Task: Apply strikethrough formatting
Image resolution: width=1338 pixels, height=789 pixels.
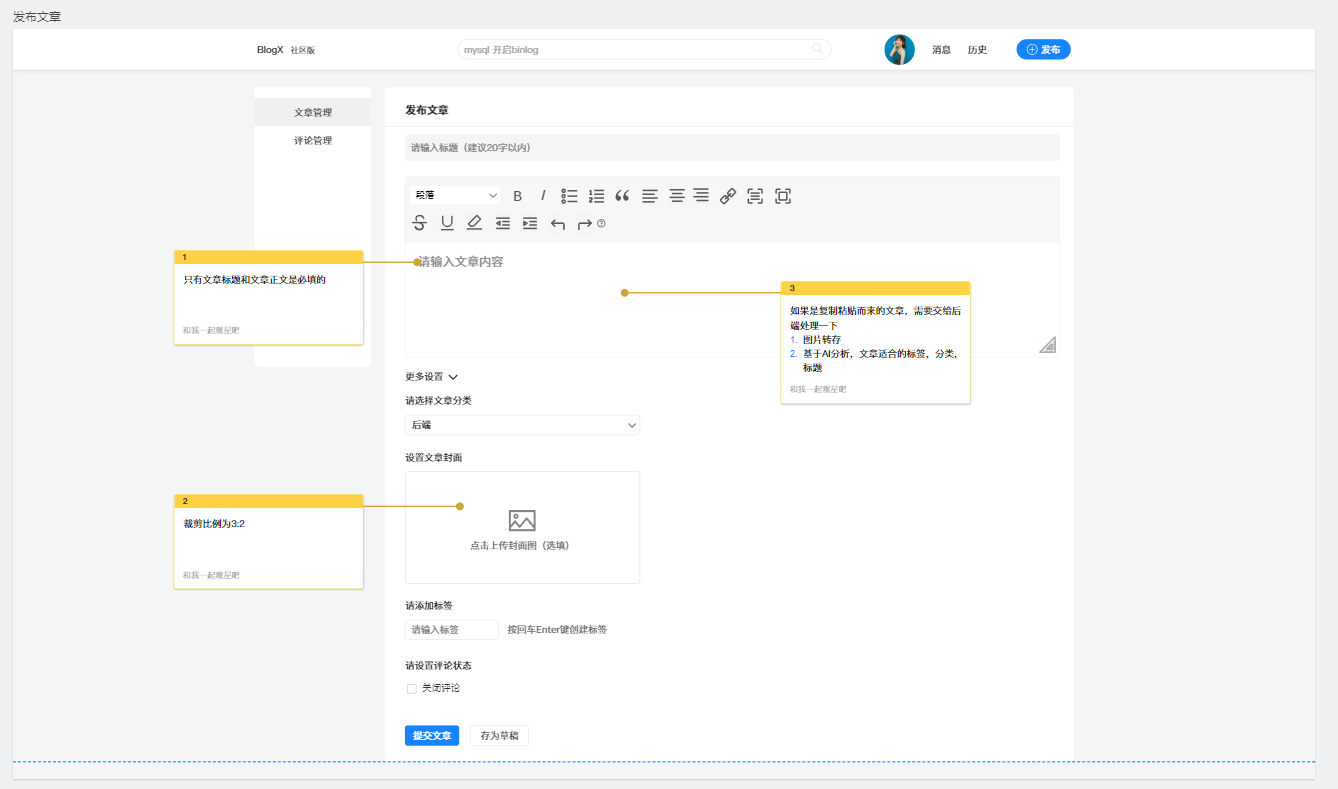Action: click(420, 223)
